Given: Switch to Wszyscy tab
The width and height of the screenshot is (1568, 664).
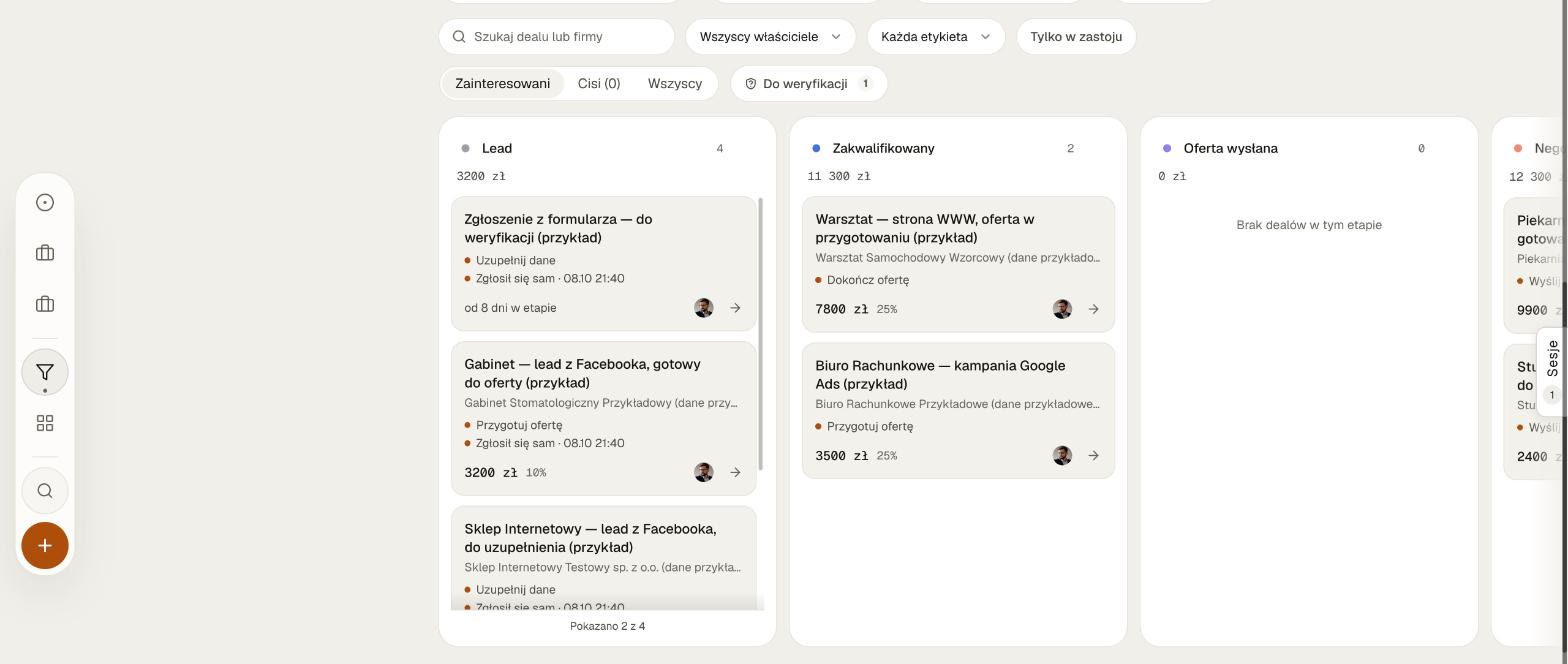Looking at the screenshot, I should [x=675, y=84].
